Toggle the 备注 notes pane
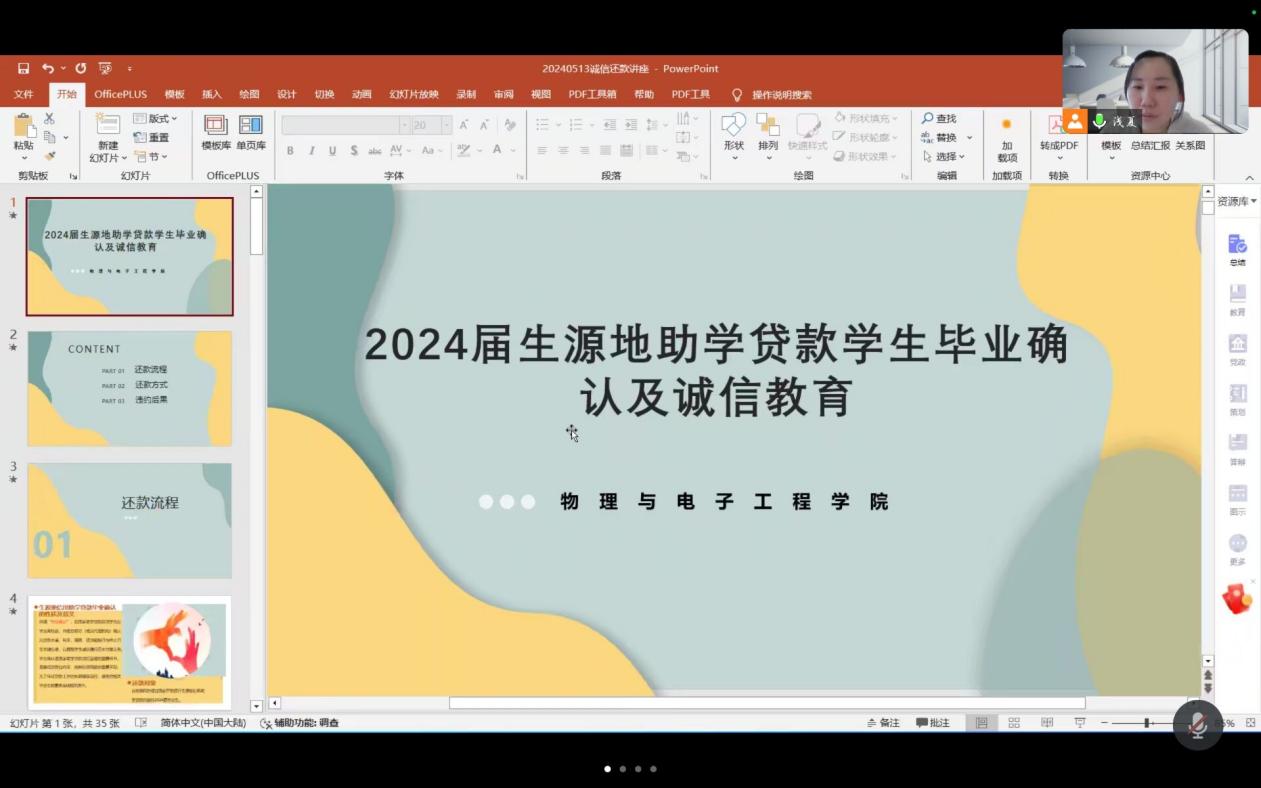1261x788 pixels. pyautogui.click(x=883, y=723)
